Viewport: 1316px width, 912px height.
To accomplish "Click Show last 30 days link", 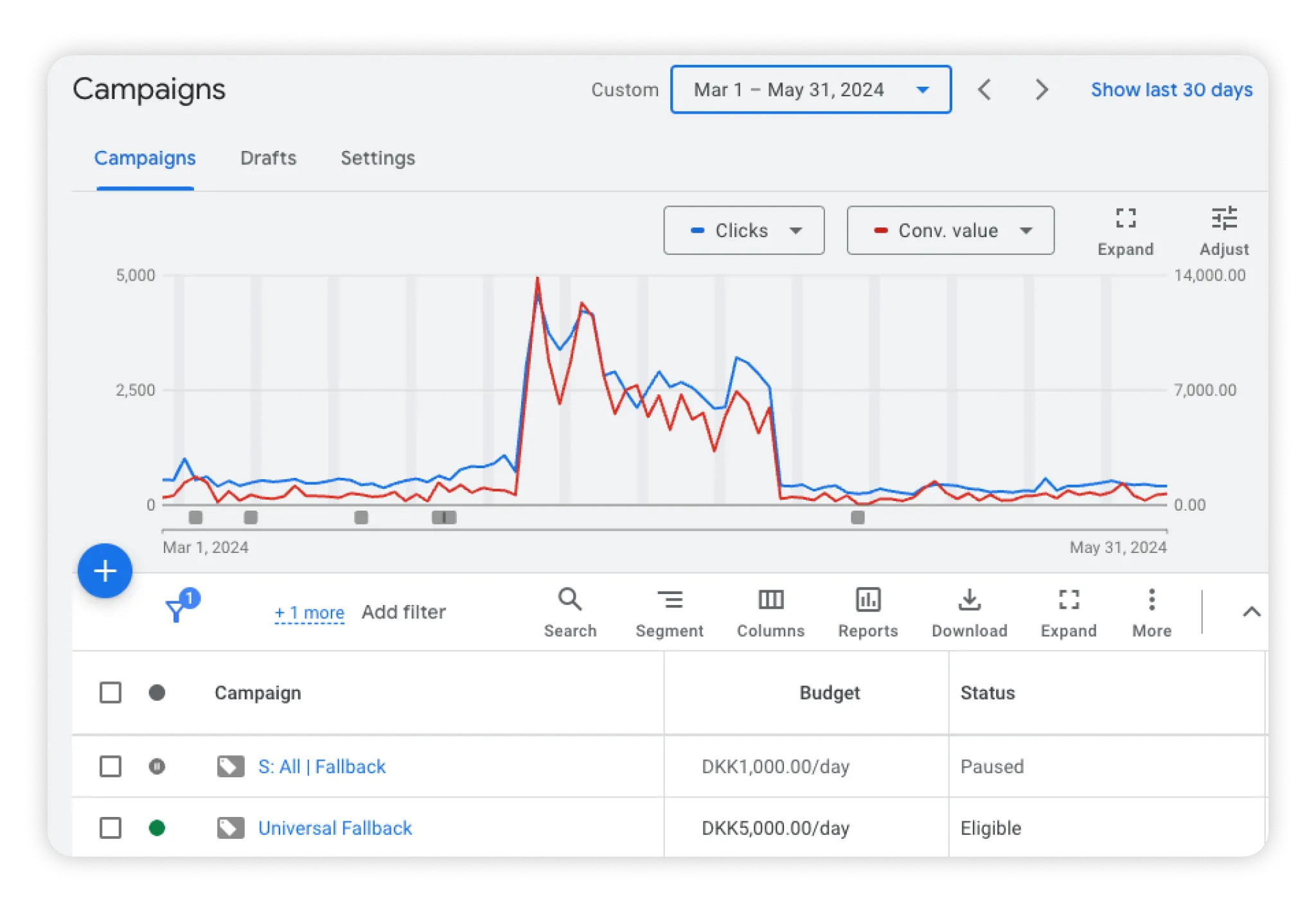I will pos(1171,89).
